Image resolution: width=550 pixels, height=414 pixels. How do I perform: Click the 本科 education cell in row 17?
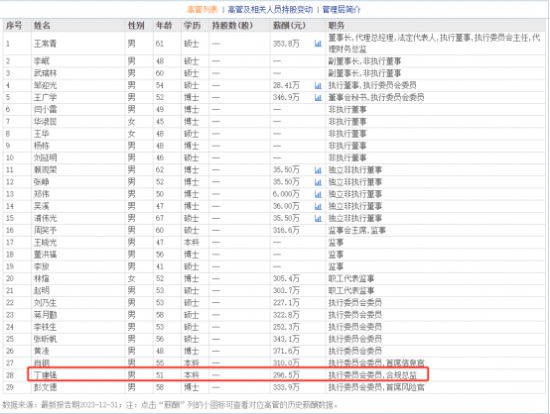(x=192, y=242)
